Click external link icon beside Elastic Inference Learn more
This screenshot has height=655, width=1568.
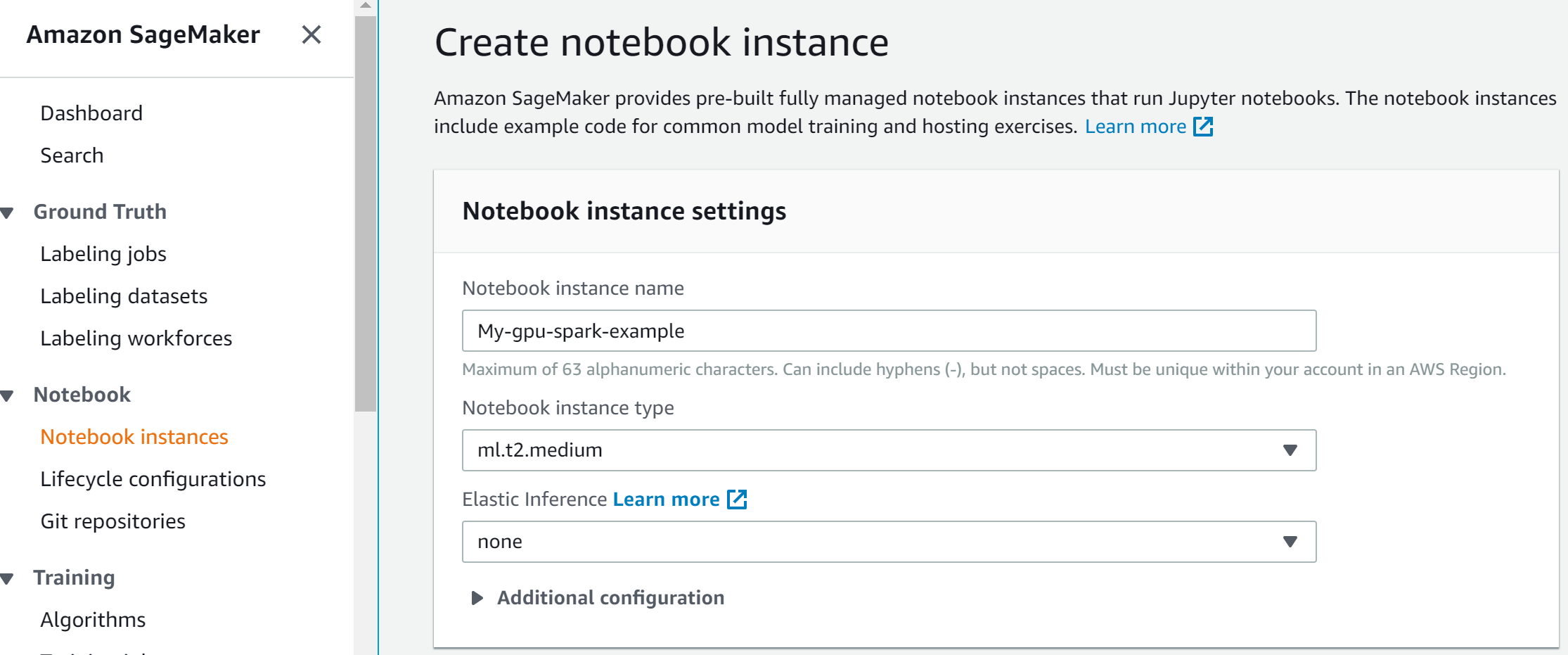(x=736, y=500)
